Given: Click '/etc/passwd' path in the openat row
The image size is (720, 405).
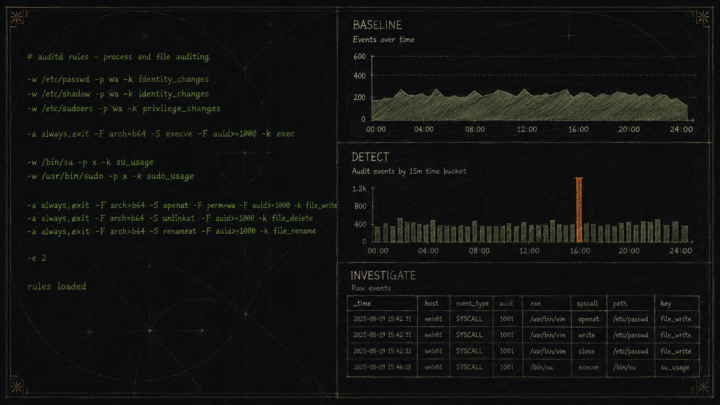Looking at the screenshot, I should pos(630,319).
